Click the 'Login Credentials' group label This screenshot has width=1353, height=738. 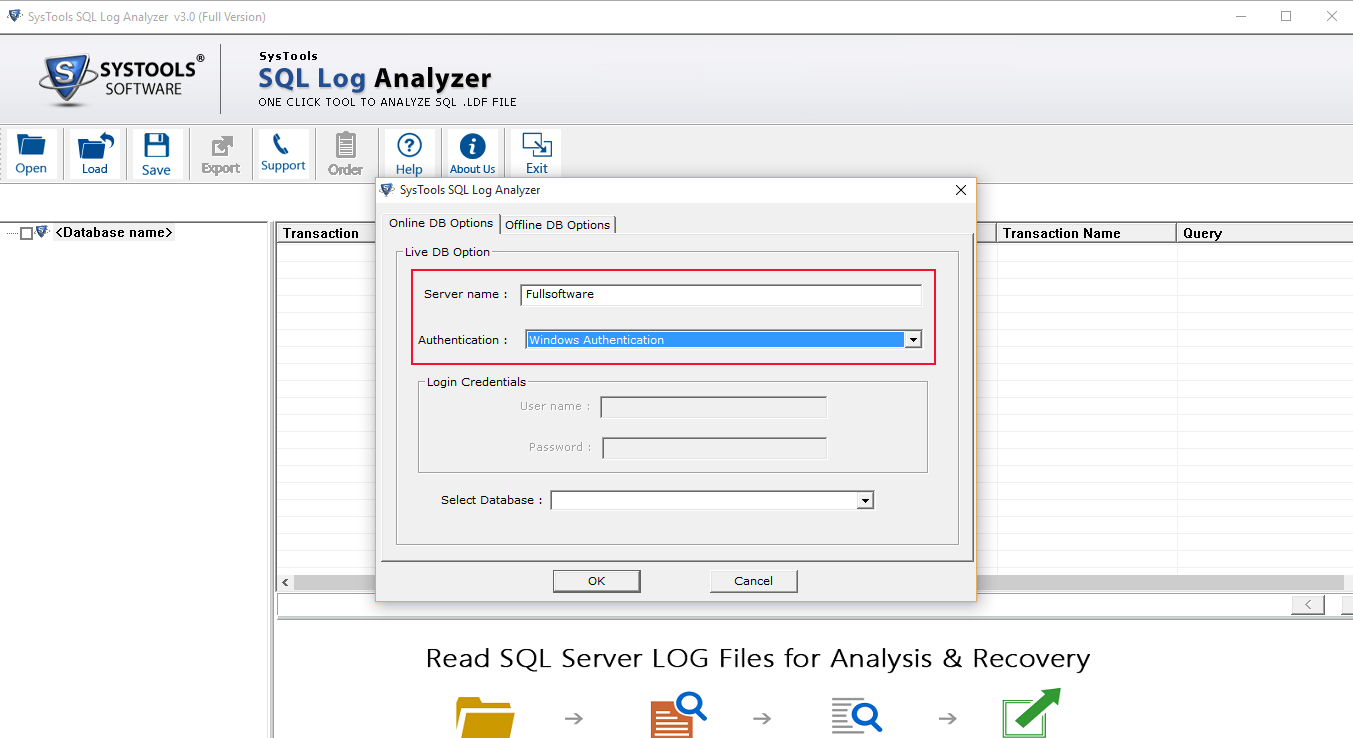point(476,382)
